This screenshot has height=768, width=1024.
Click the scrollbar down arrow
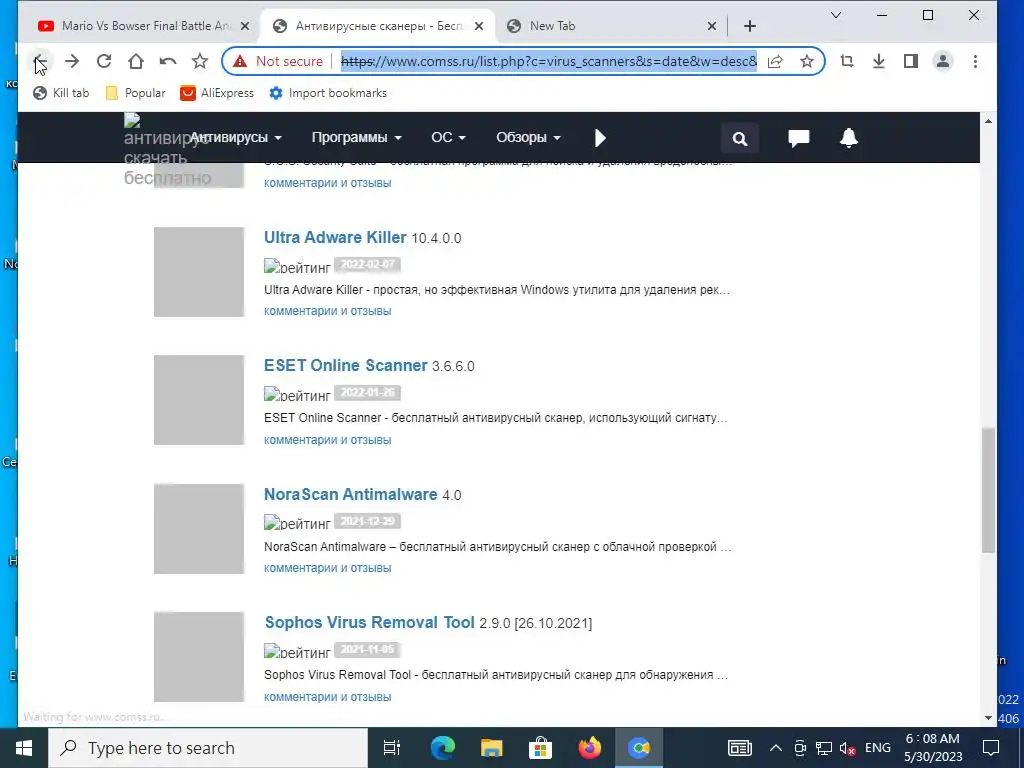tap(989, 718)
